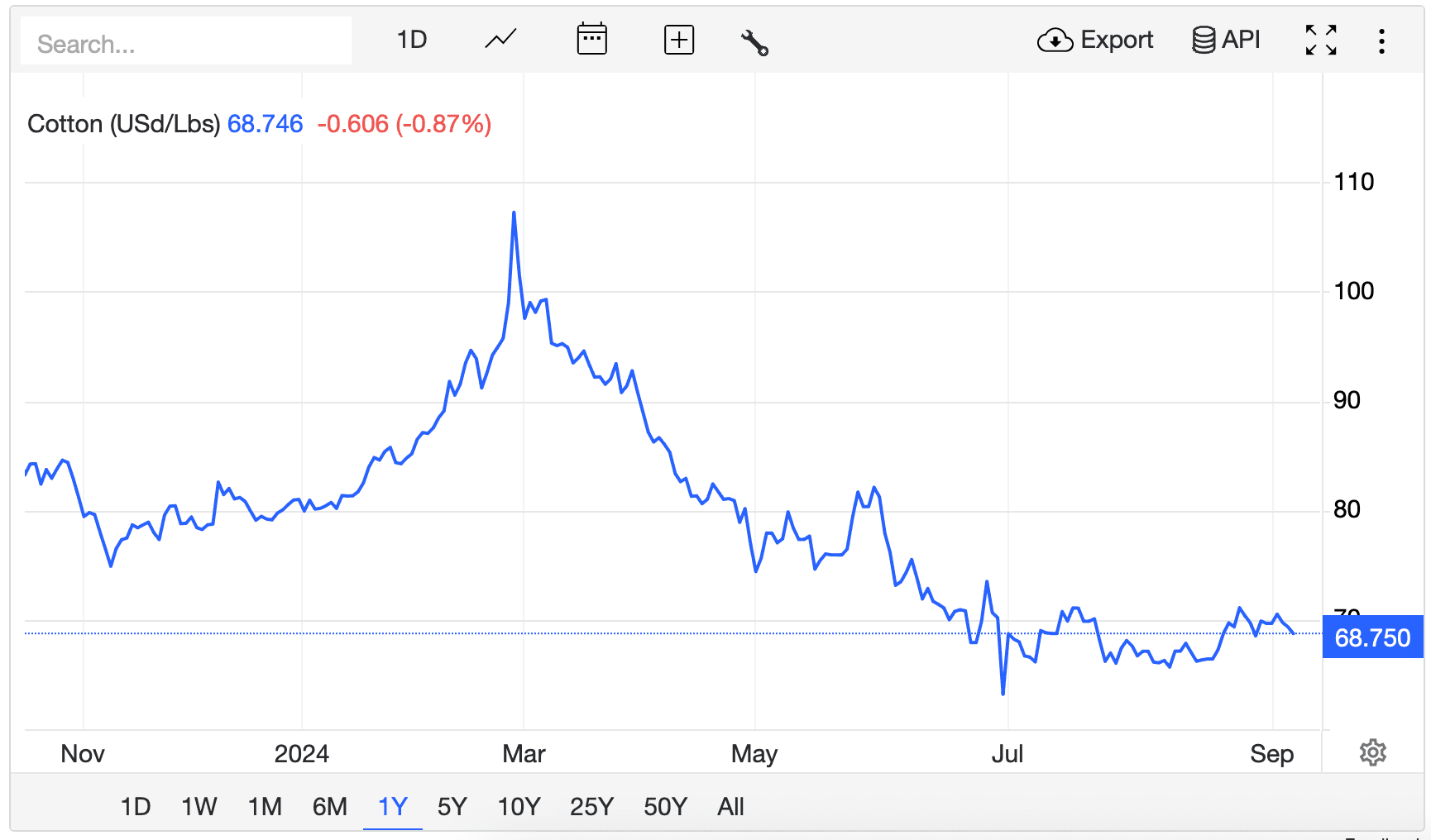1431x840 pixels.
Task: Select the 1M time range
Action: 265,806
